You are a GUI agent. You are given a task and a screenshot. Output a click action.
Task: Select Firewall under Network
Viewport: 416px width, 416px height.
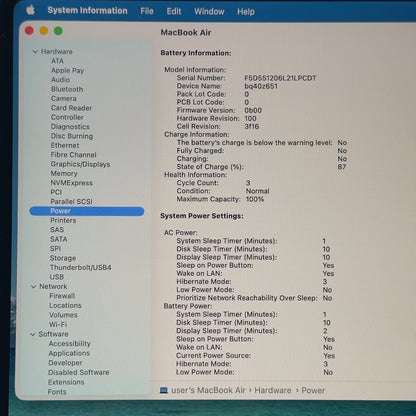pos(62,296)
